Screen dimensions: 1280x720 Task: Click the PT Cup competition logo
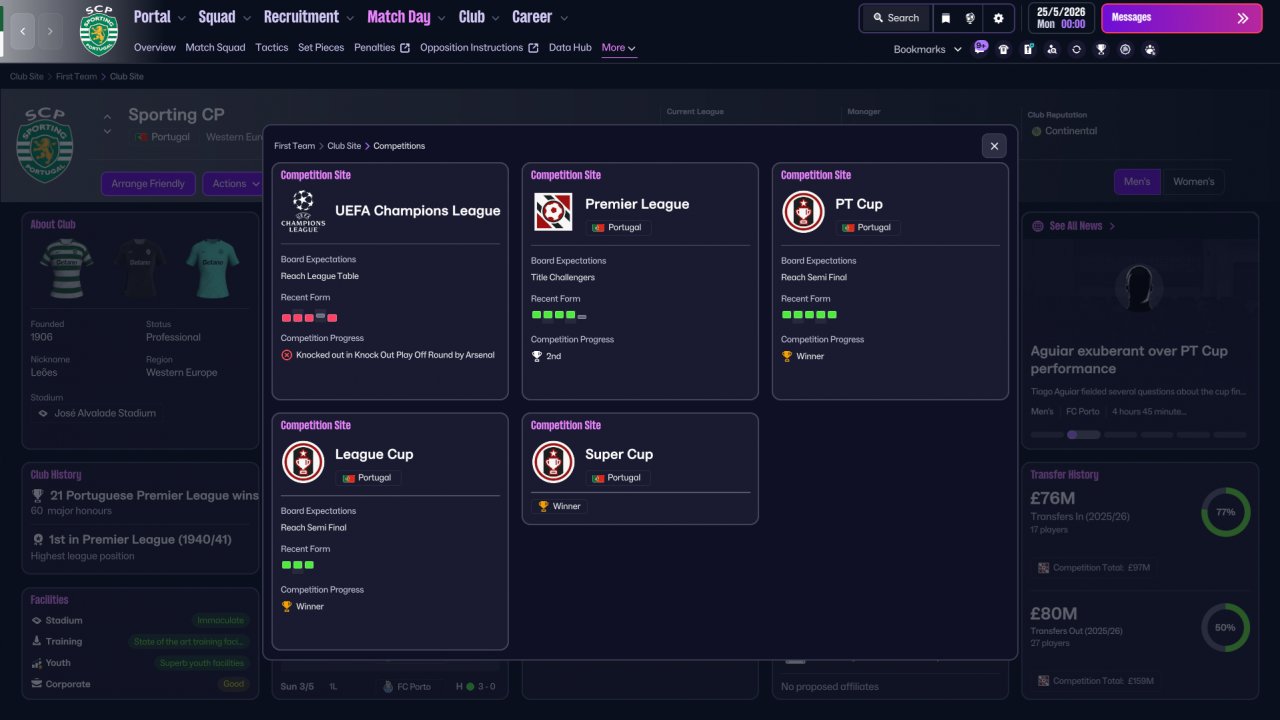coord(803,212)
